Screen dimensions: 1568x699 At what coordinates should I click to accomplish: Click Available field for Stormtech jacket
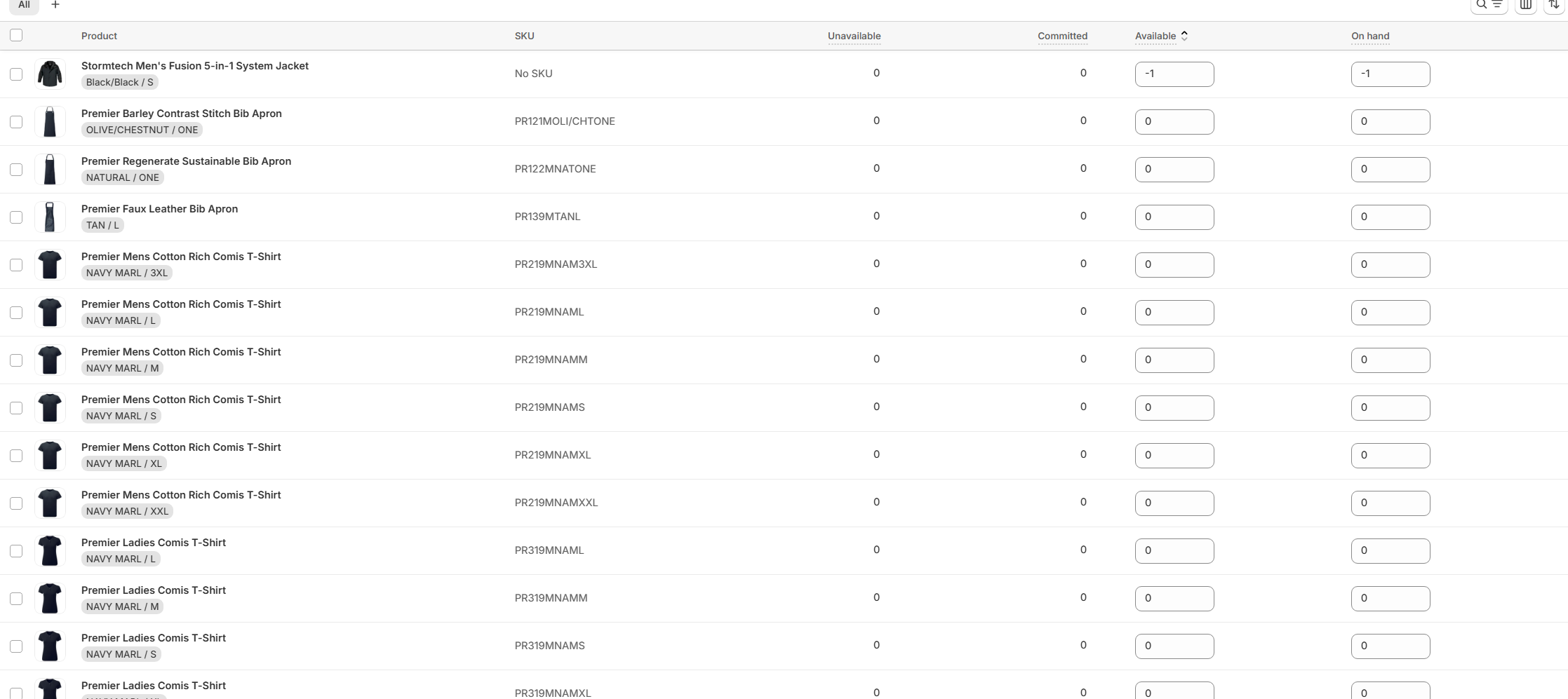click(x=1174, y=74)
